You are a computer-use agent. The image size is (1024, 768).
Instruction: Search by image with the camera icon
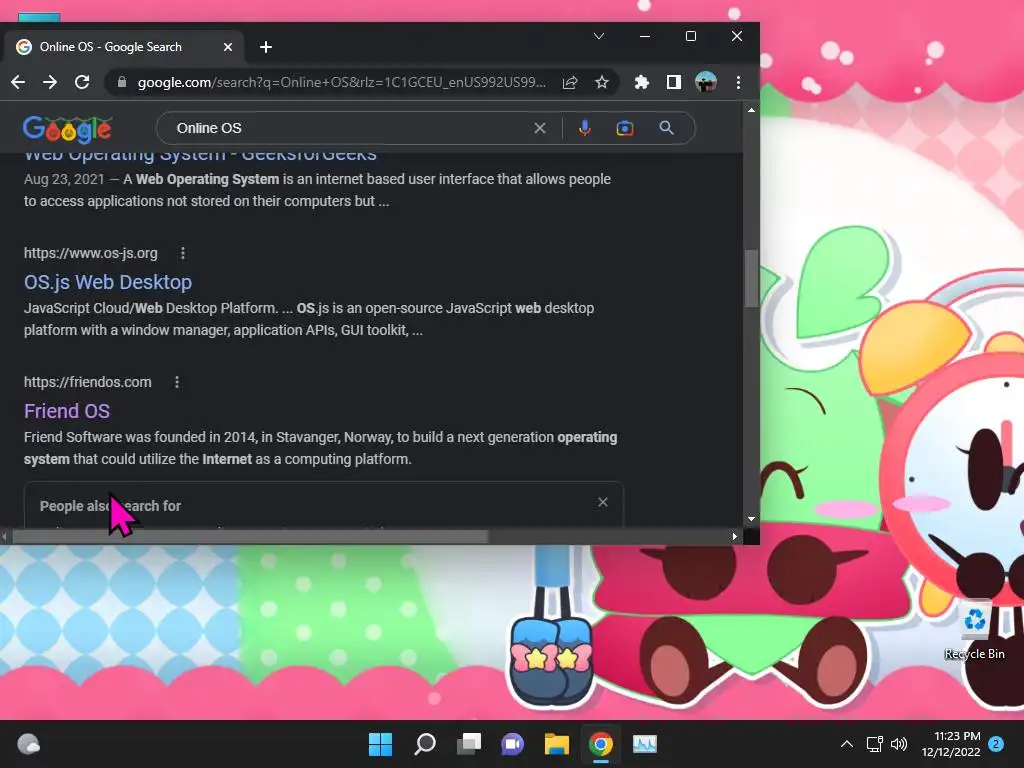point(625,128)
